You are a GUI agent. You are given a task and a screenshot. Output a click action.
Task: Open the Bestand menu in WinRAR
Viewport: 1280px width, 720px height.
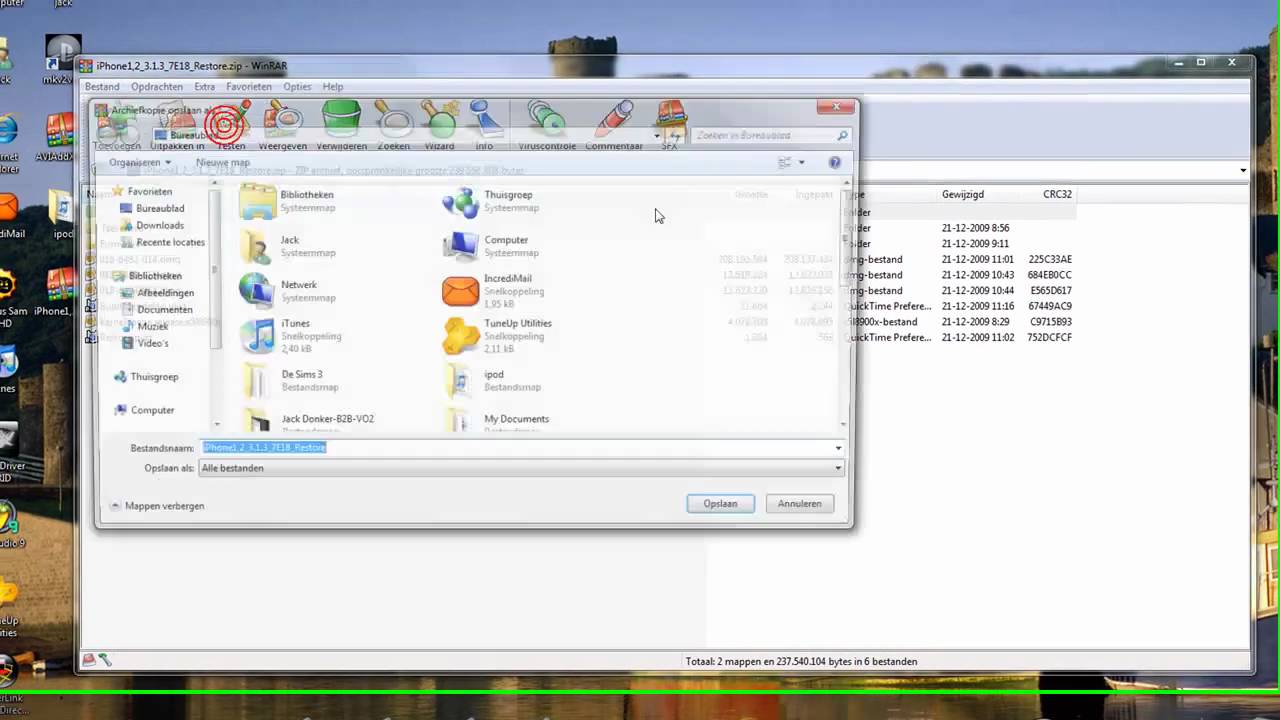[102, 87]
